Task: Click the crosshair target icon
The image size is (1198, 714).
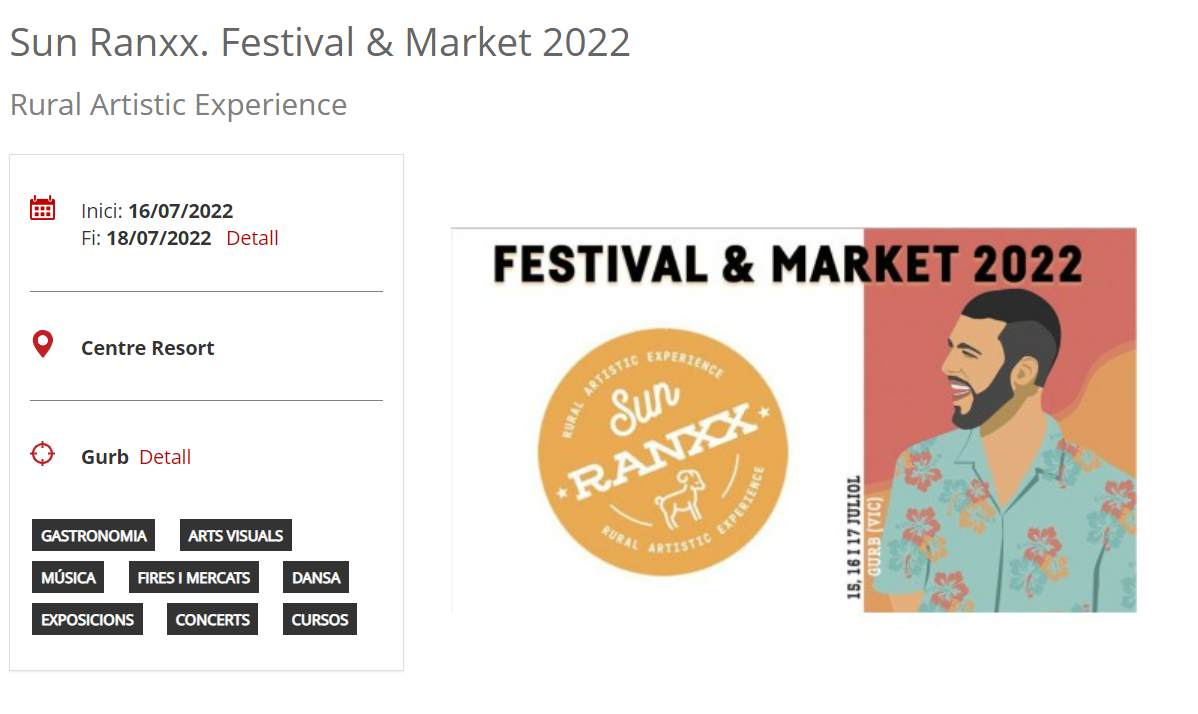Action: 42,454
